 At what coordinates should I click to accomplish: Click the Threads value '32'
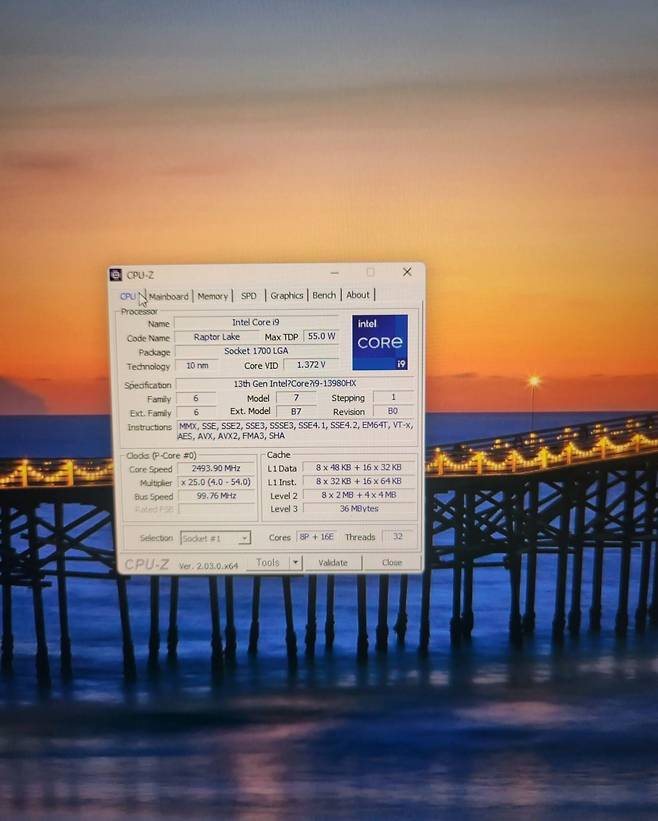398,536
